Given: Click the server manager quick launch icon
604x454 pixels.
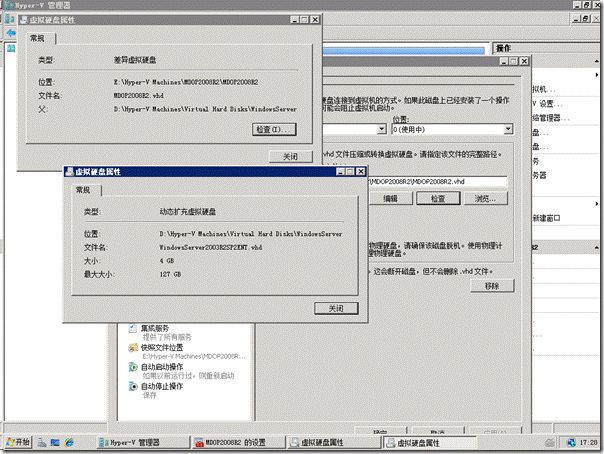Looking at the screenshot, I should click(42, 443).
